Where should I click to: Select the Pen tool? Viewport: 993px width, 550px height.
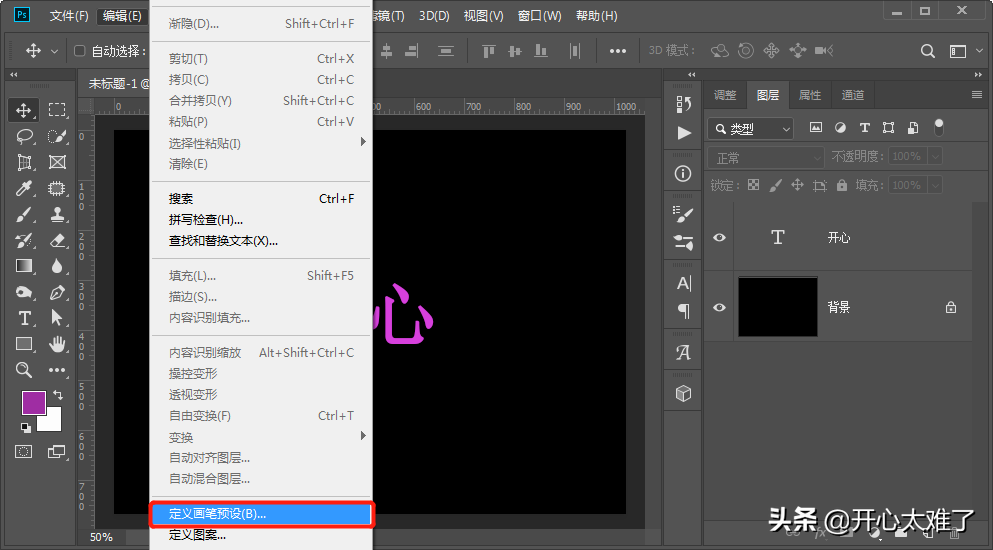point(57,292)
